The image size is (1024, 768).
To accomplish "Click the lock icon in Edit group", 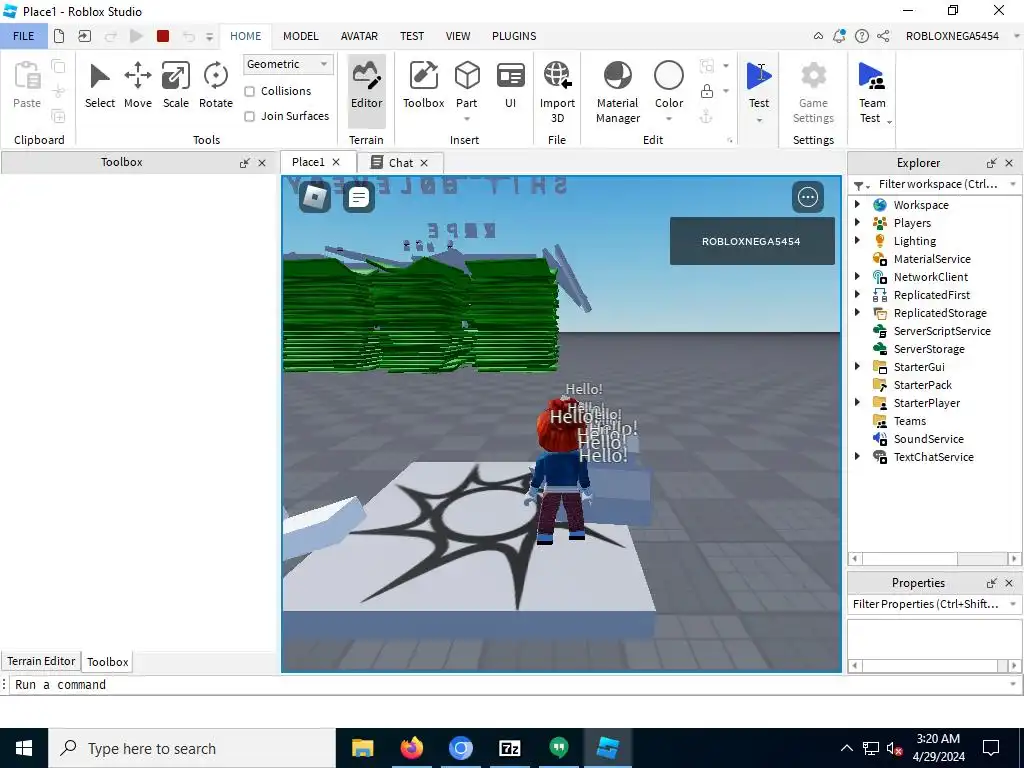I will click(x=707, y=91).
